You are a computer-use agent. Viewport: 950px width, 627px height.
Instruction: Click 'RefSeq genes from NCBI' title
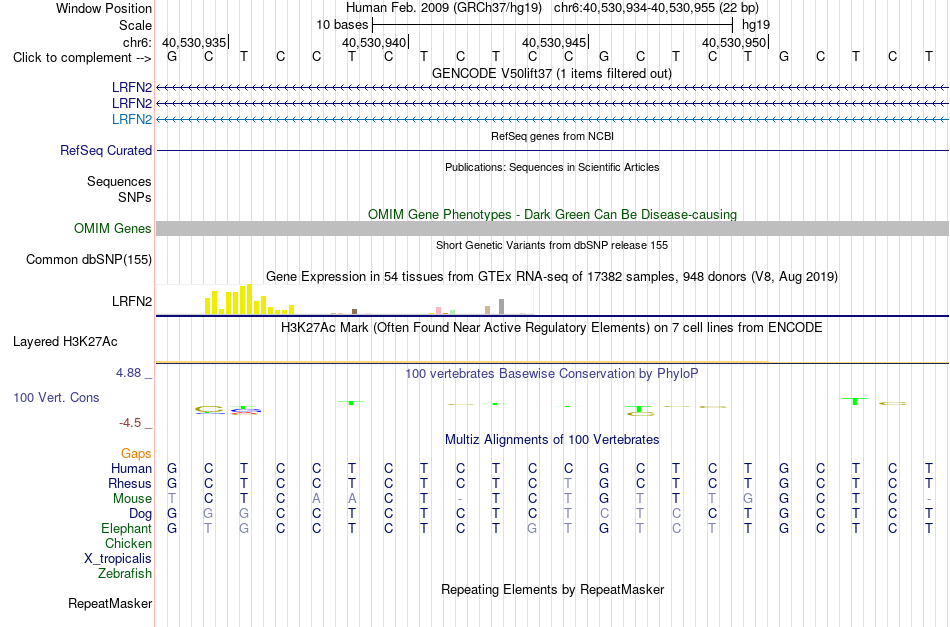(552, 136)
